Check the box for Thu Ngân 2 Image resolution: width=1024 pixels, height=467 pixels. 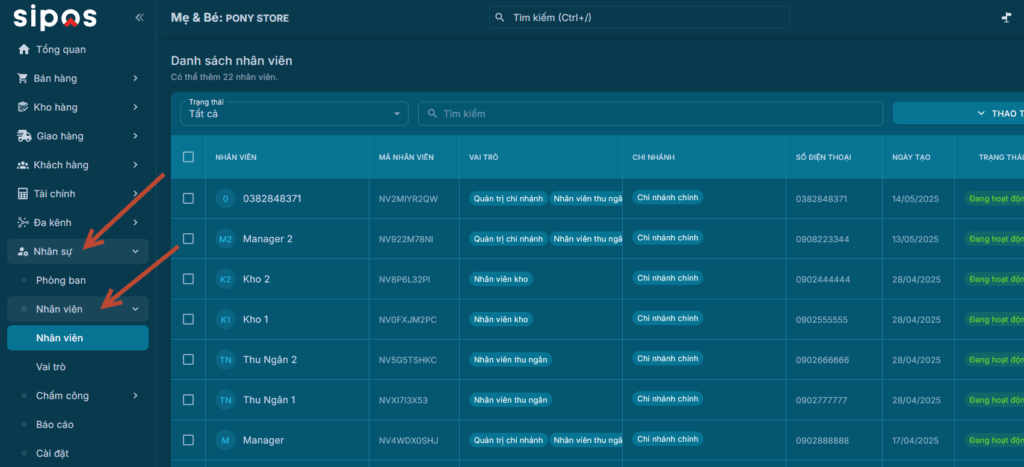188,360
